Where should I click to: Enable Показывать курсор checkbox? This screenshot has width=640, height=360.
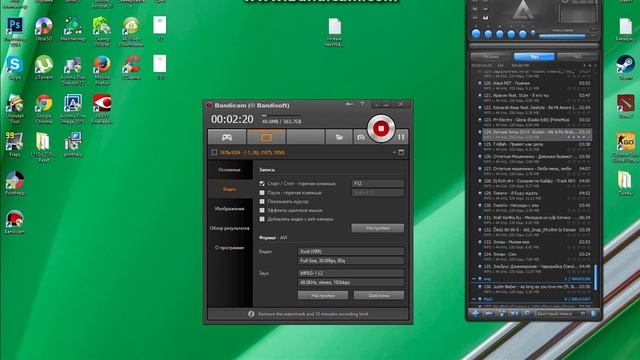tap(262, 202)
